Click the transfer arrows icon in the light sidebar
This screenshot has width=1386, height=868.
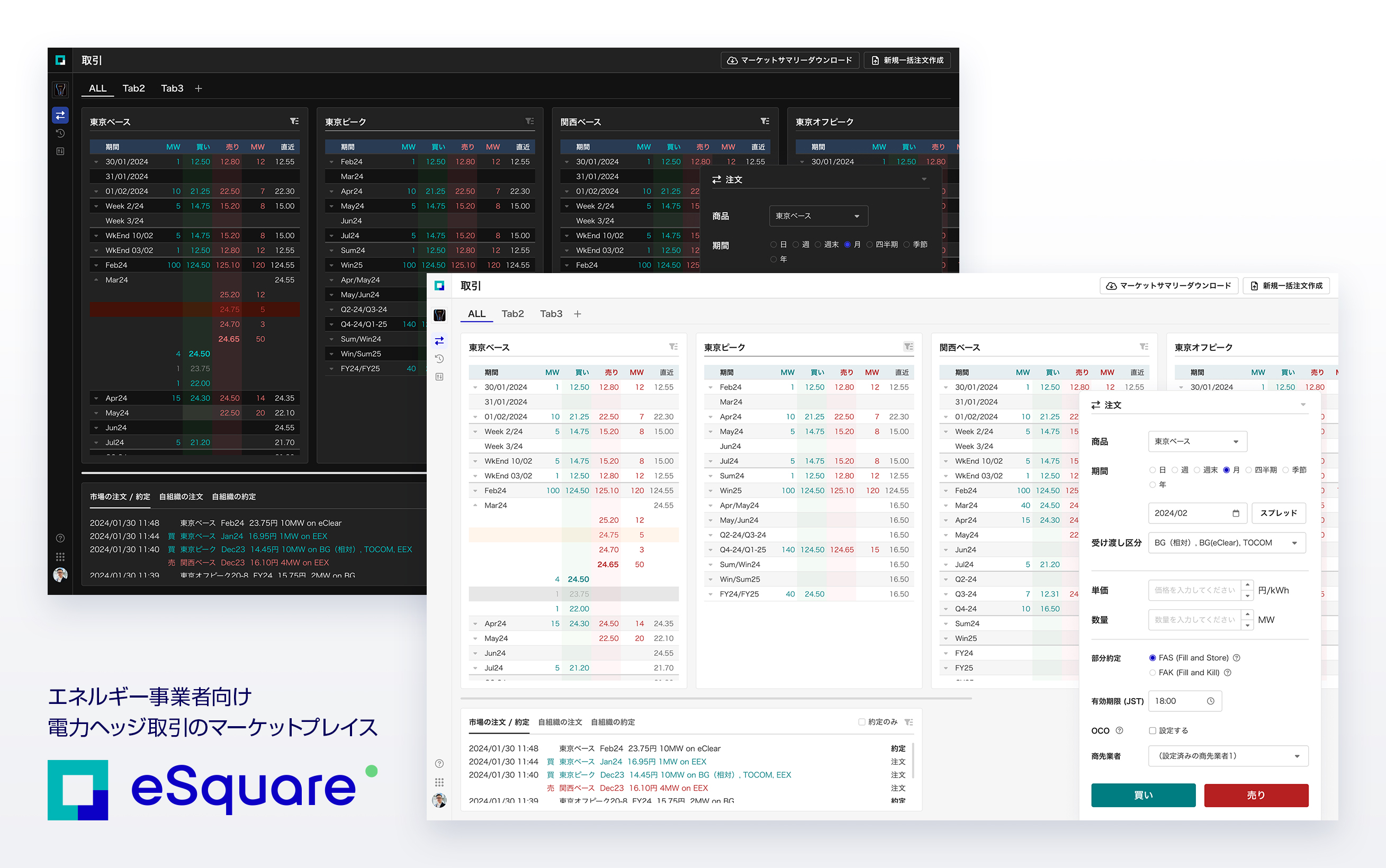click(439, 341)
